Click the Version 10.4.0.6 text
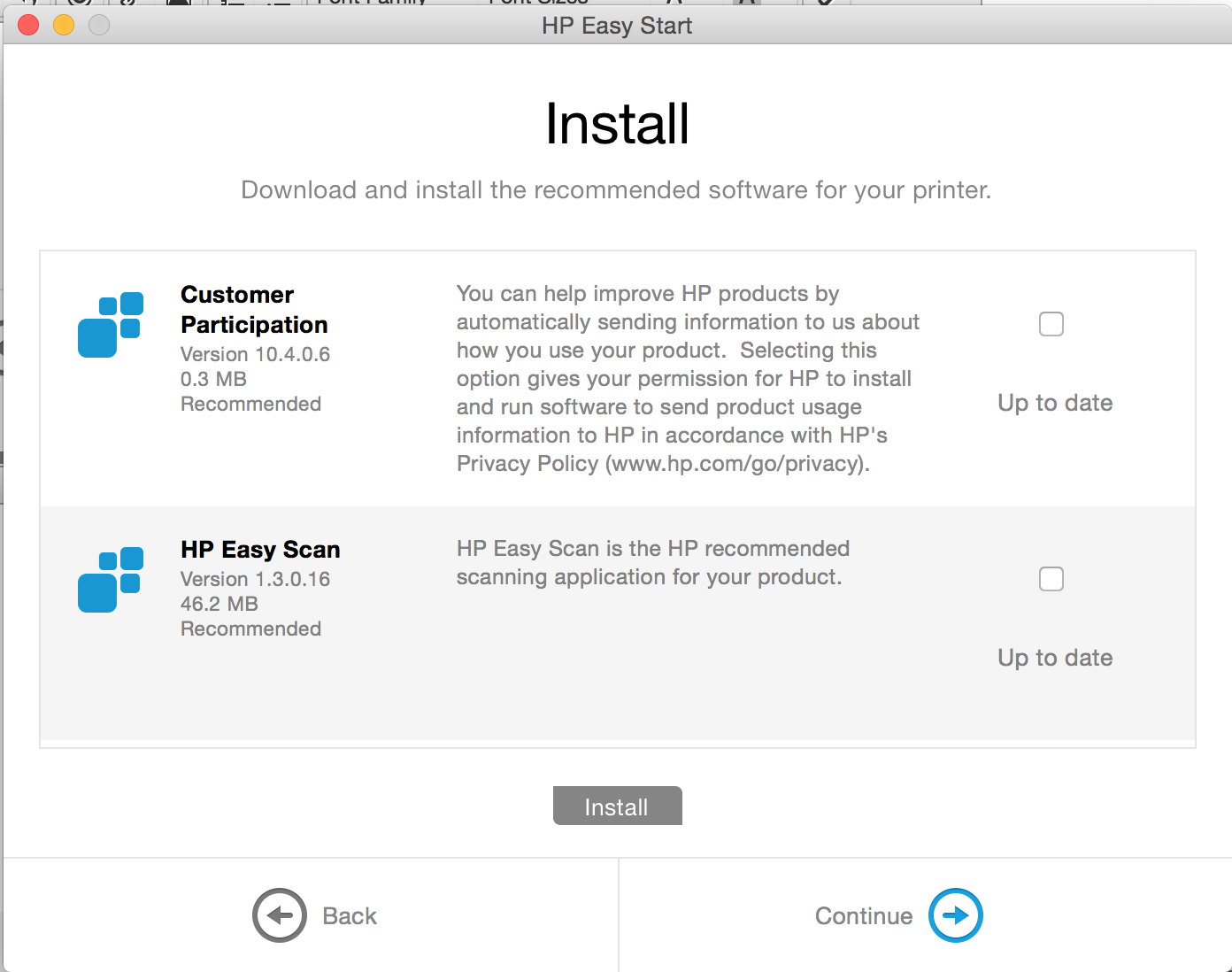Viewport: 1232px width, 972px height. (x=255, y=354)
